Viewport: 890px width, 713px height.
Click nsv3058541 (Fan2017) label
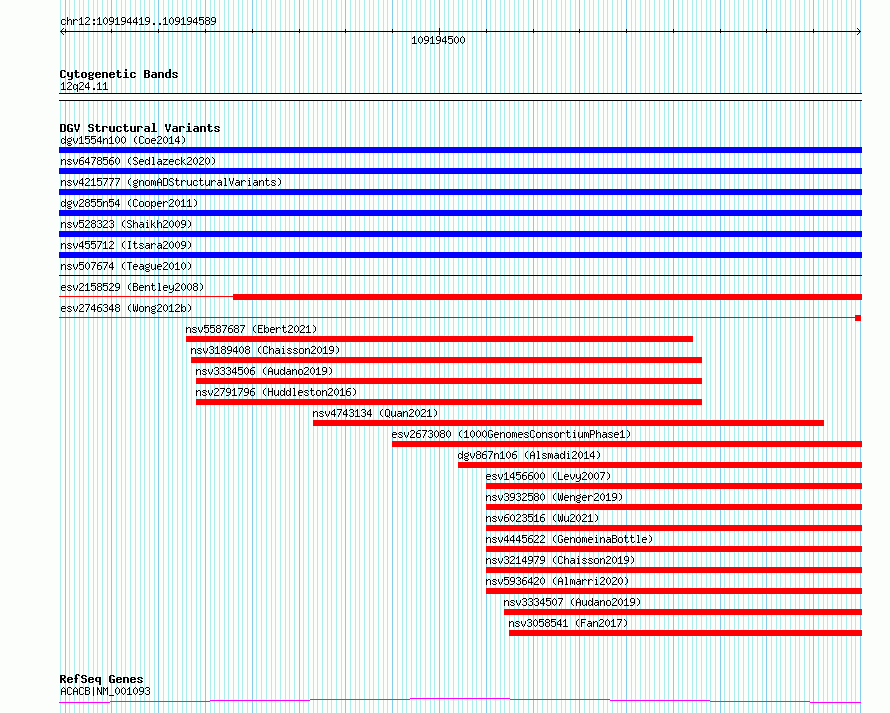pos(568,623)
